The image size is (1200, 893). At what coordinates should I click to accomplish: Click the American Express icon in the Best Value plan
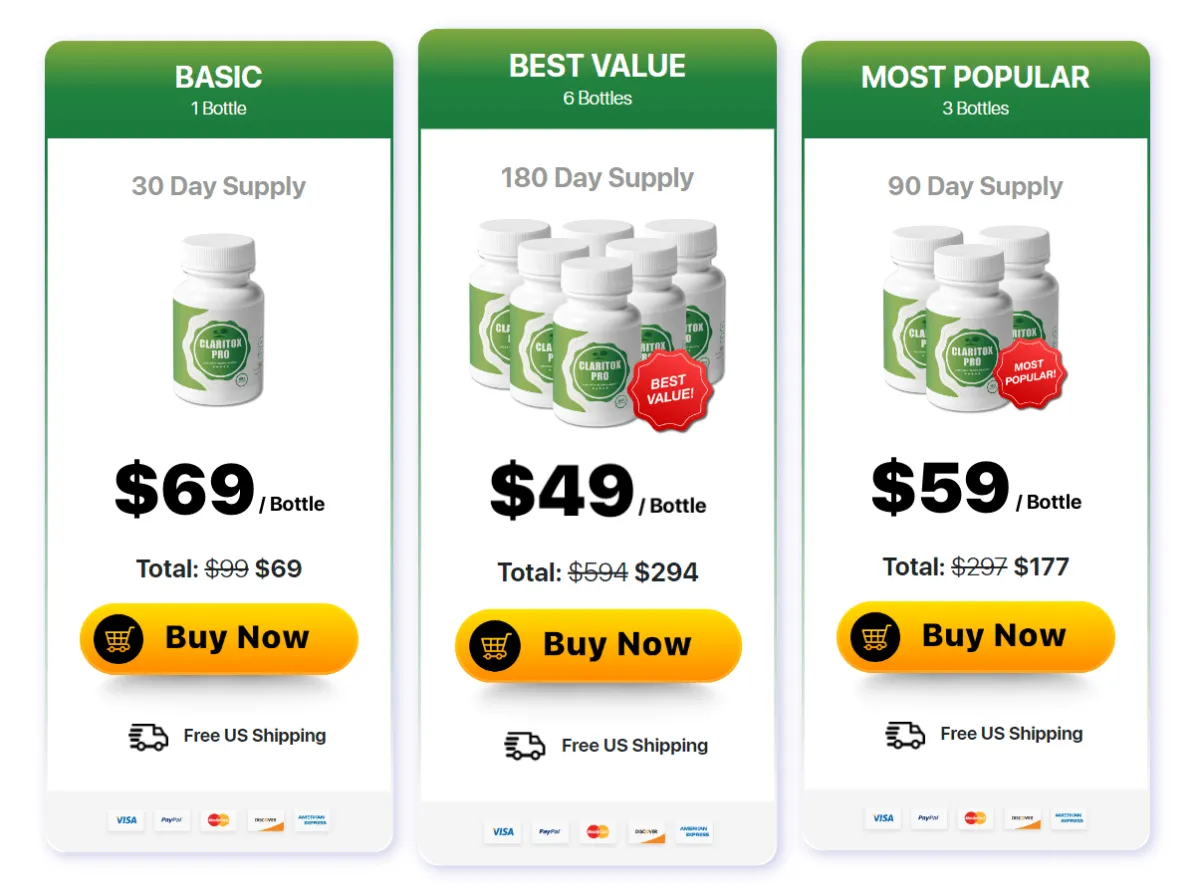[x=694, y=831]
